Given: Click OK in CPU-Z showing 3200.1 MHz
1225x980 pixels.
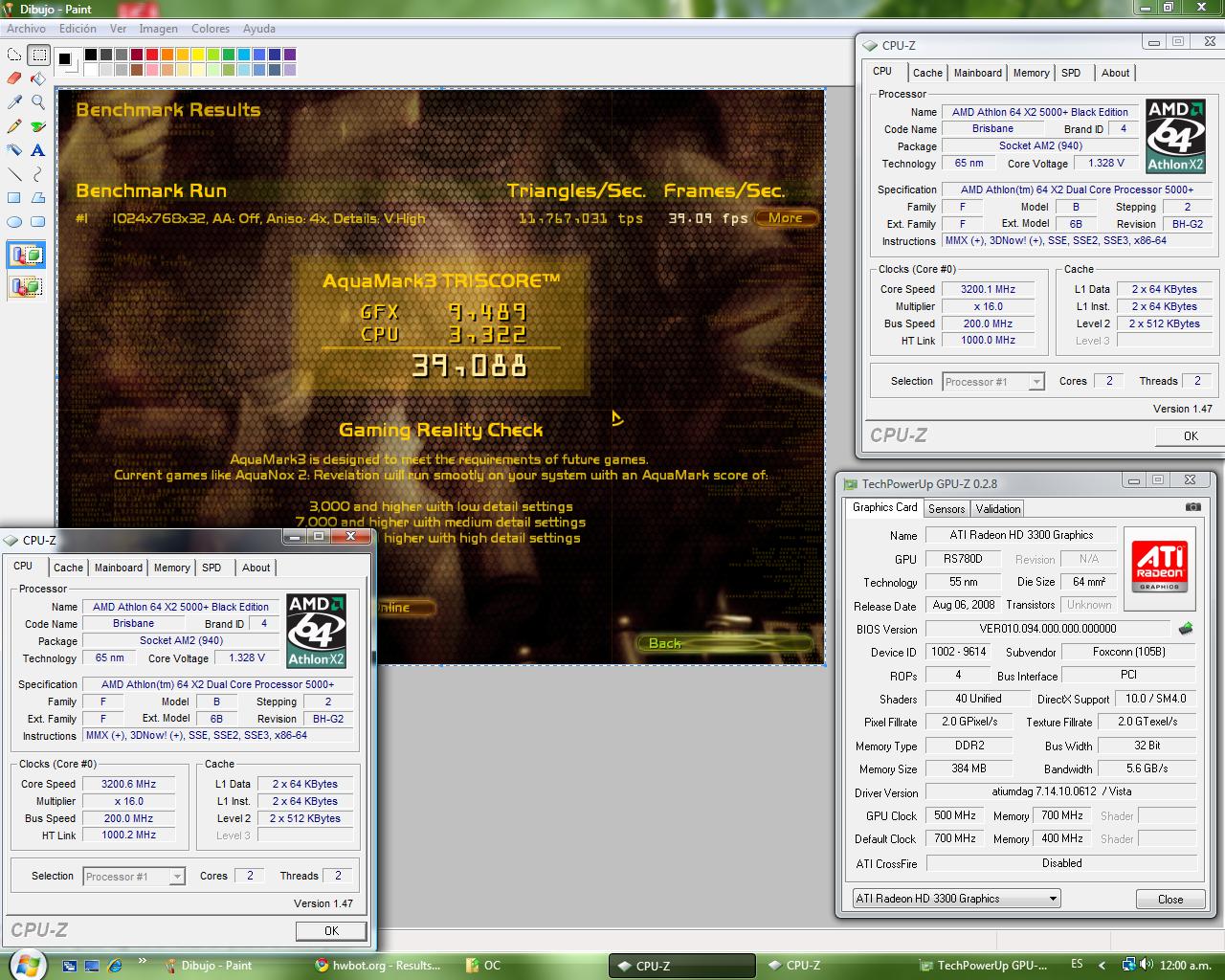Looking at the screenshot, I should pos(1190,435).
